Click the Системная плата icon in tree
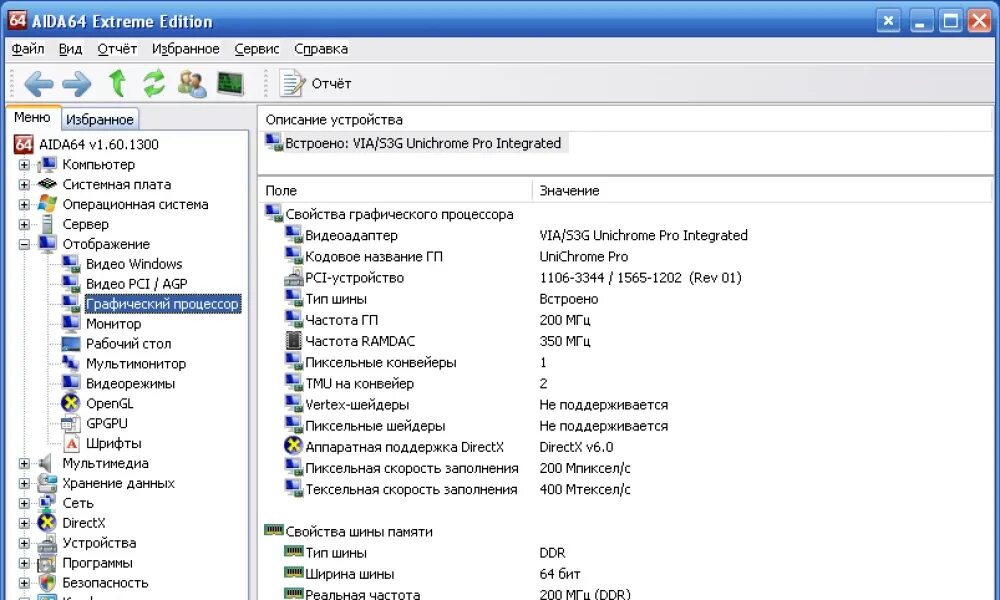1000x600 pixels. tap(47, 184)
